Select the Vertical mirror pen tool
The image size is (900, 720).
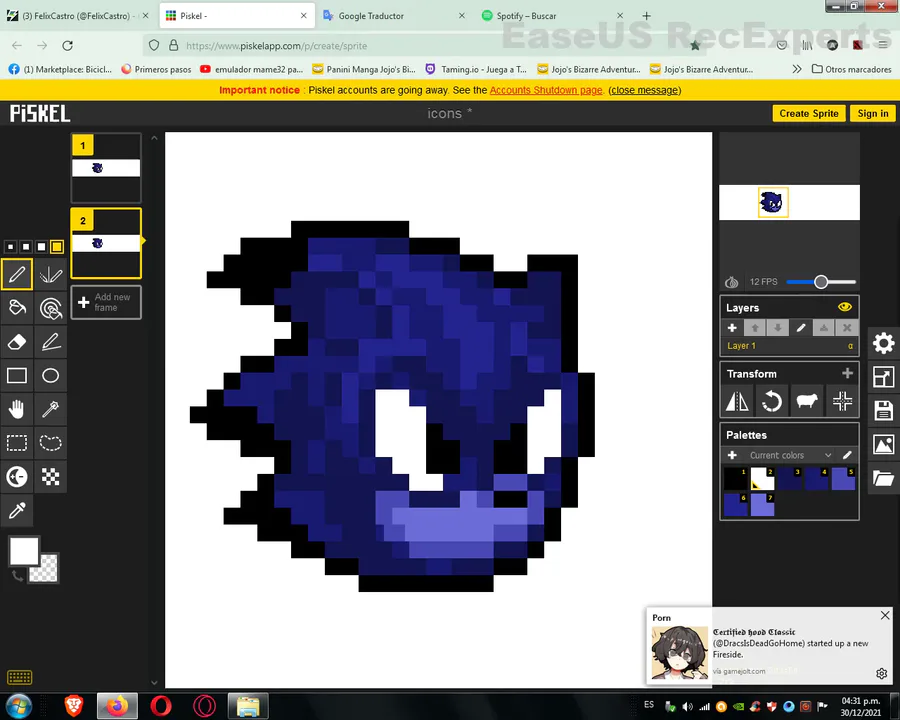(51, 274)
